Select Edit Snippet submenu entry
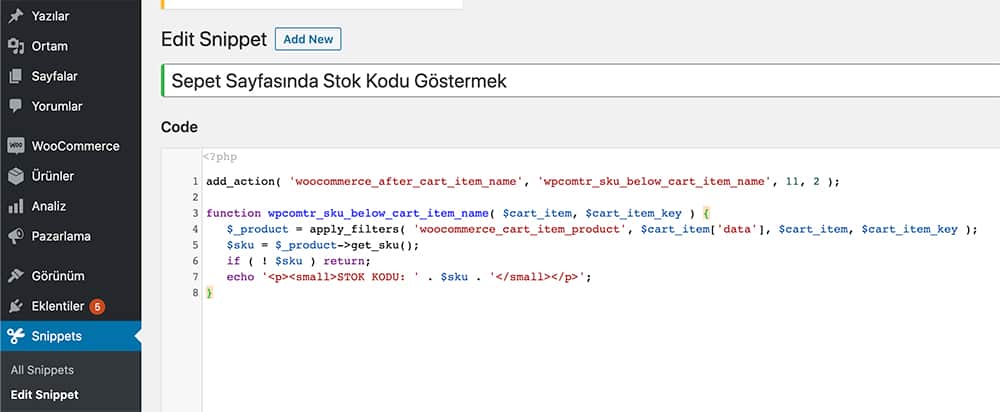Image resolution: width=1000 pixels, height=412 pixels. (45, 395)
